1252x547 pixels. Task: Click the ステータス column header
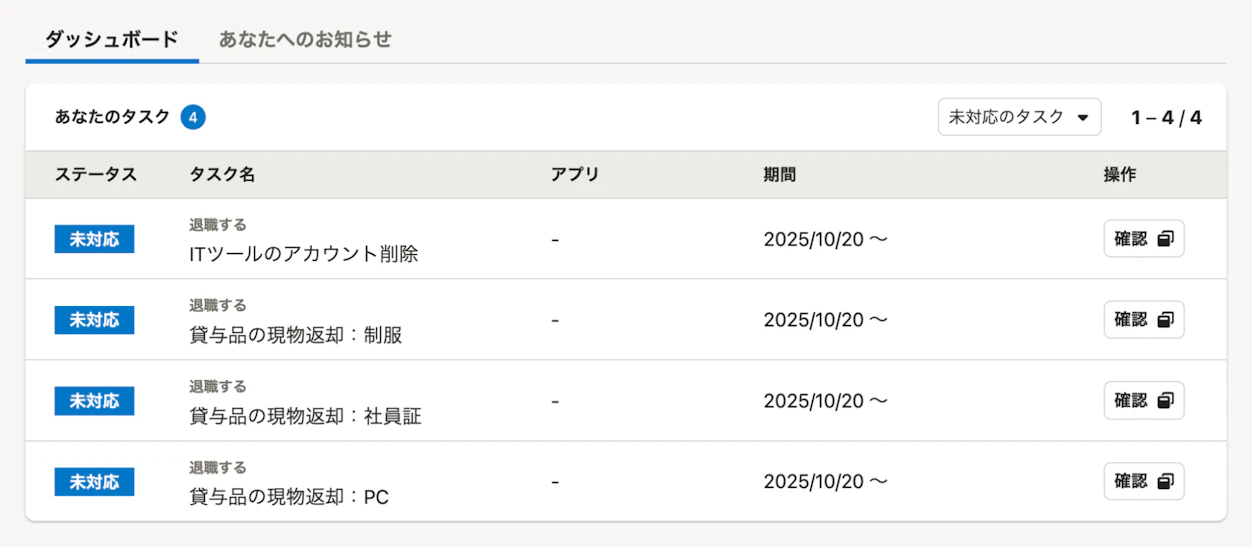[x=95, y=175]
